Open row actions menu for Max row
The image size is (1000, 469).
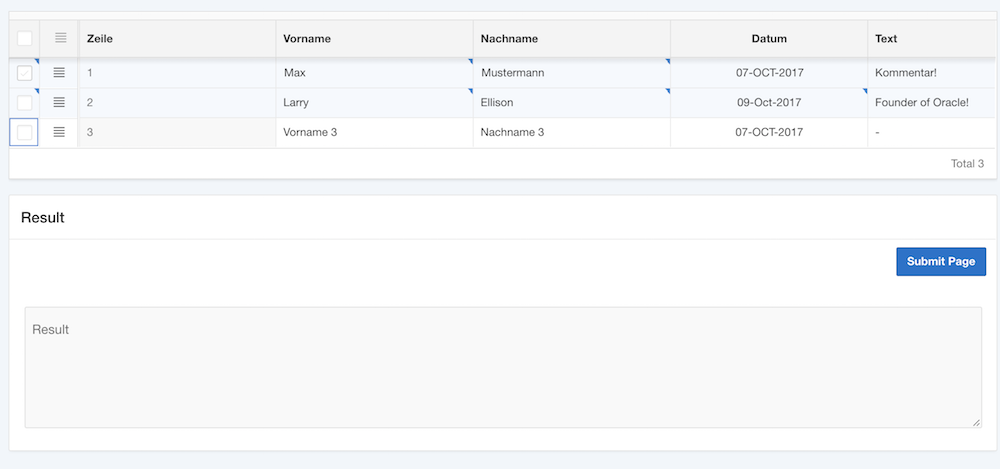pyautogui.click(x=59, y=73)
